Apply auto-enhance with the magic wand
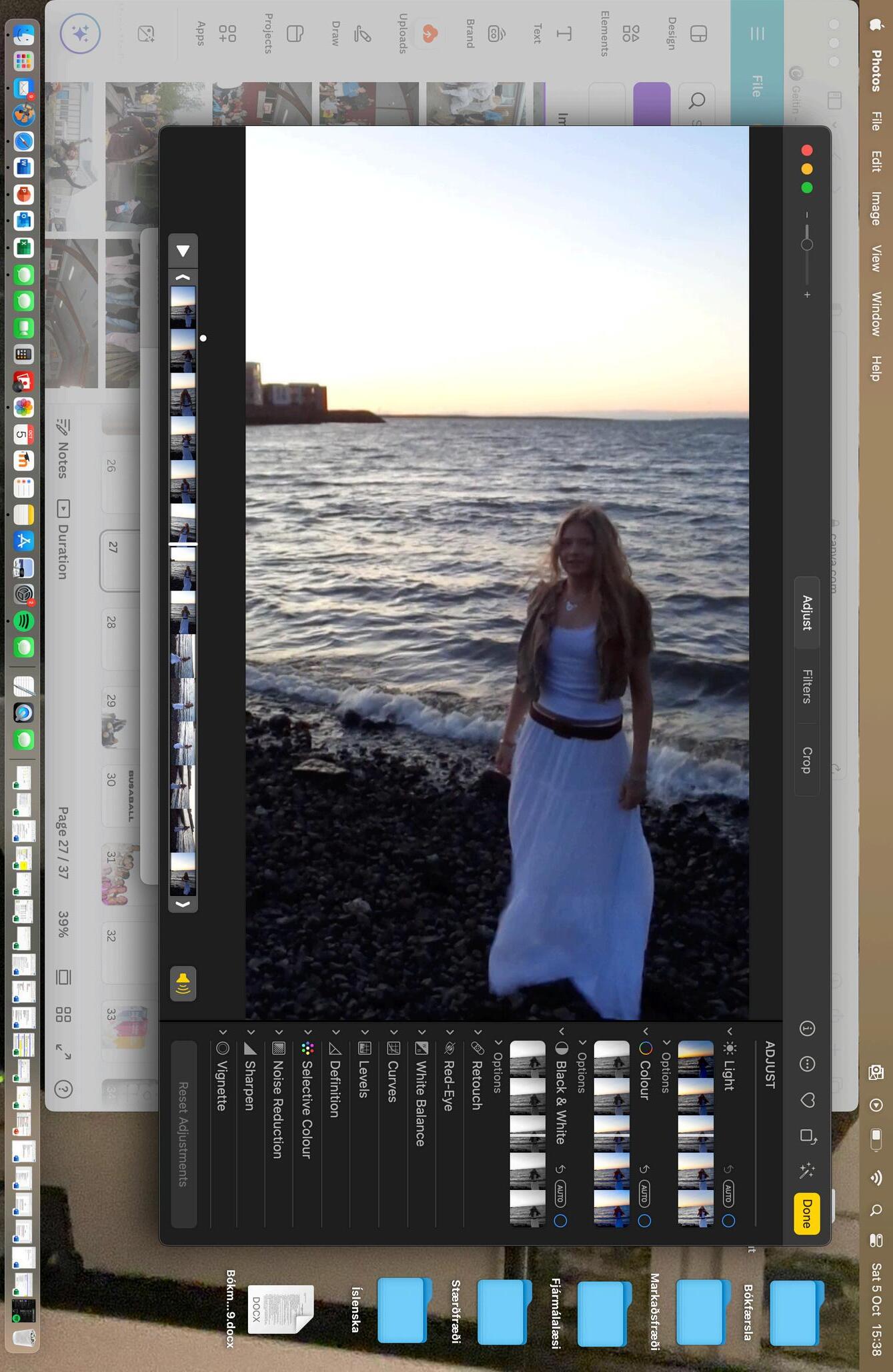 tap(807, 1171)
